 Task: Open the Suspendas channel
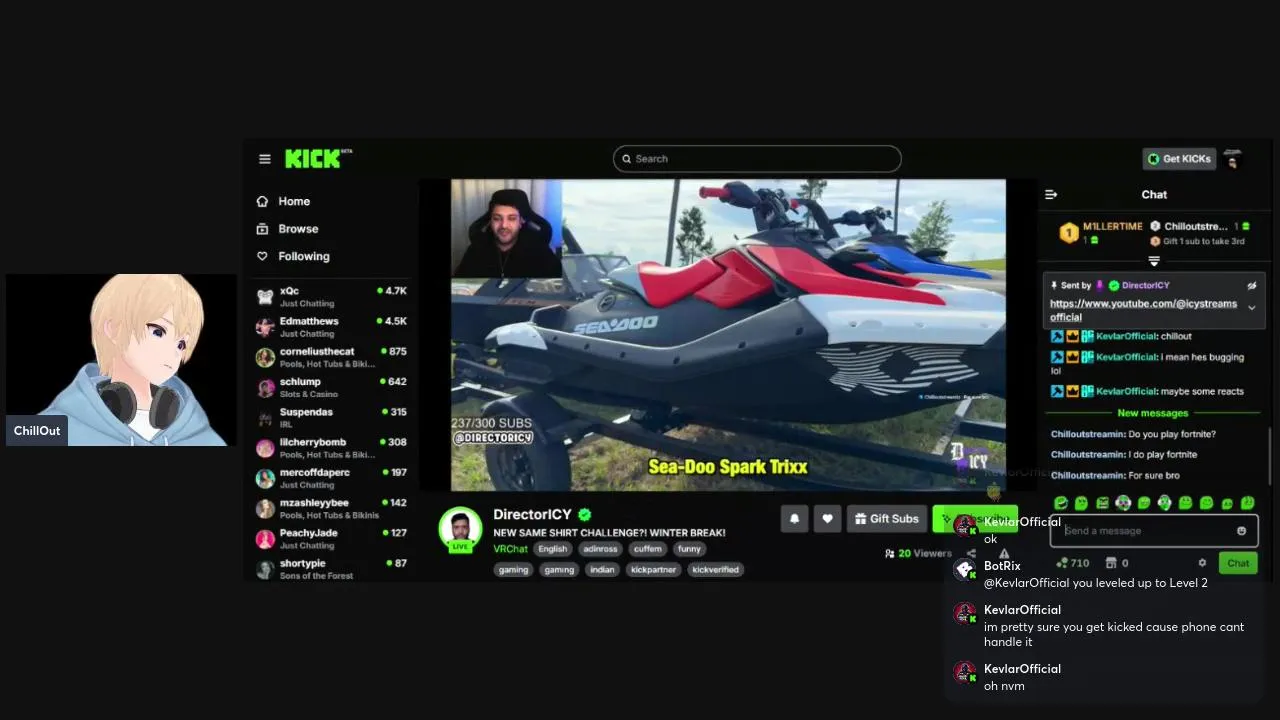[332, 417]
